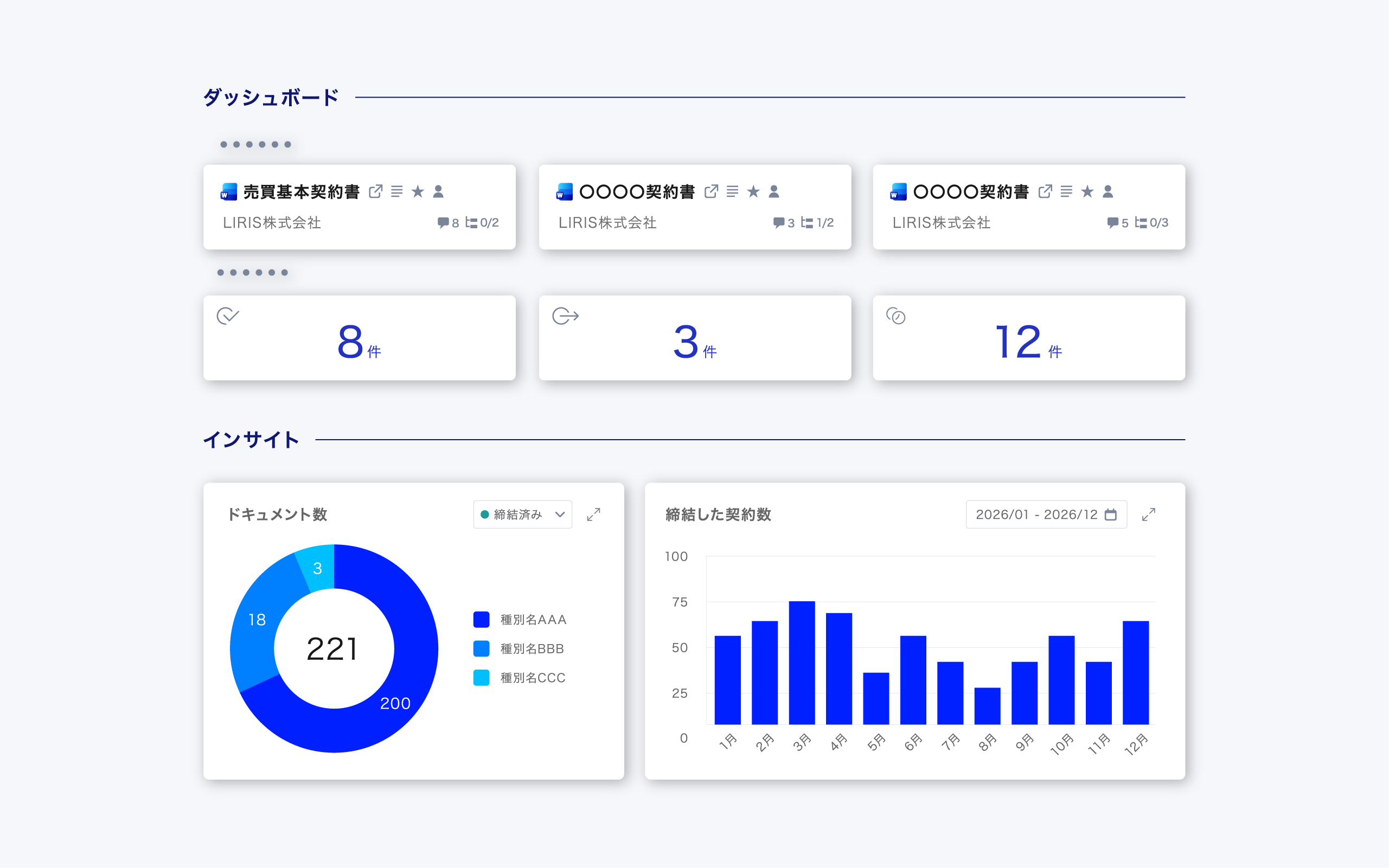Click 種別名CCC legend label
This screenshot has width=1389, height=868.
click(533, 677)
